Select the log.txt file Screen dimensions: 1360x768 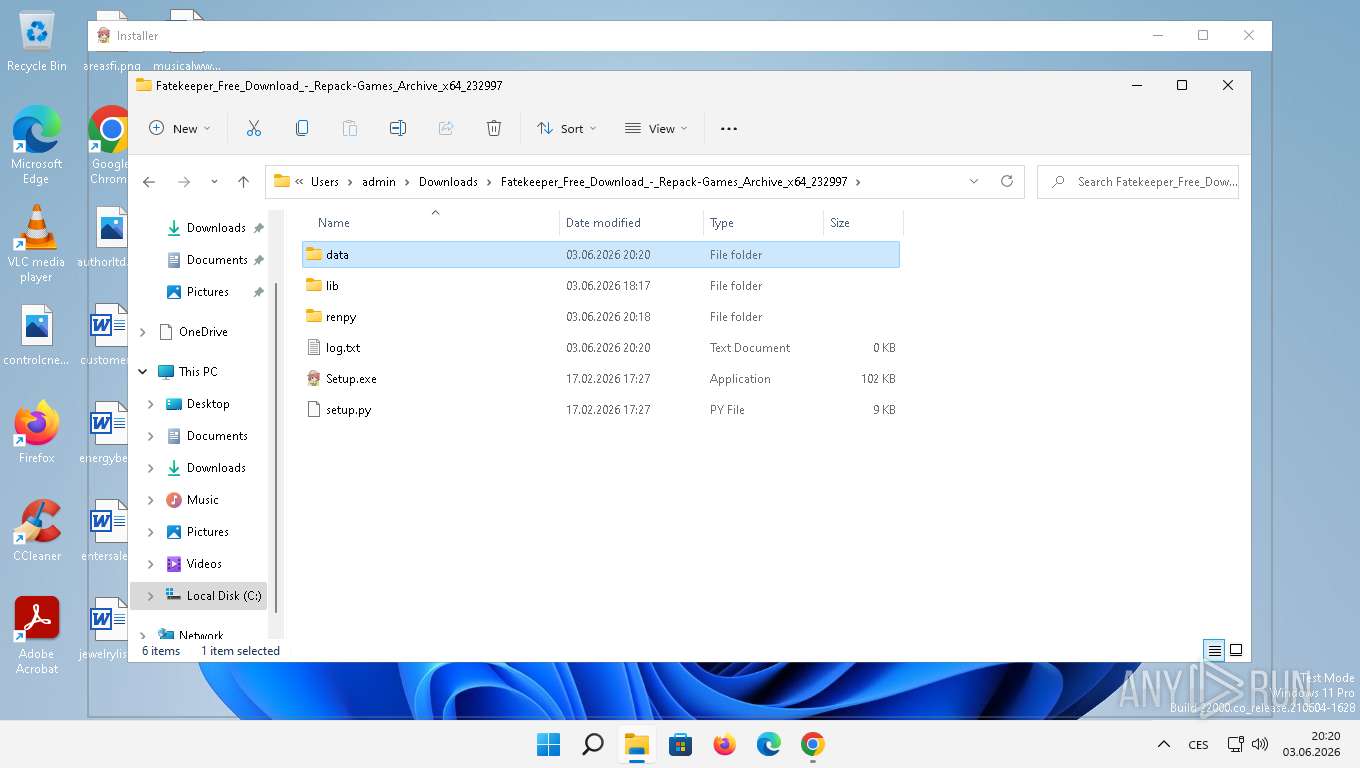click(601, 348)
